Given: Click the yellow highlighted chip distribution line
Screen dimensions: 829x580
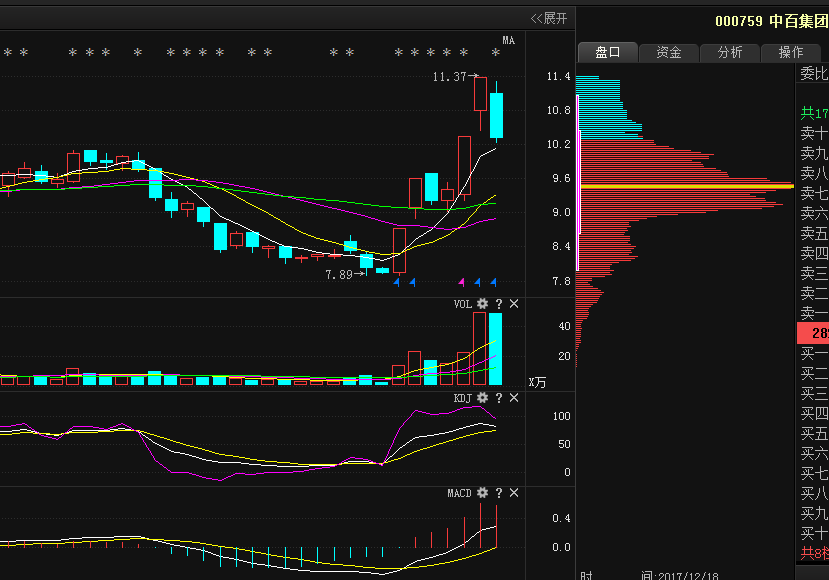Looking at the screenshot, I should [x=687, y=186].
